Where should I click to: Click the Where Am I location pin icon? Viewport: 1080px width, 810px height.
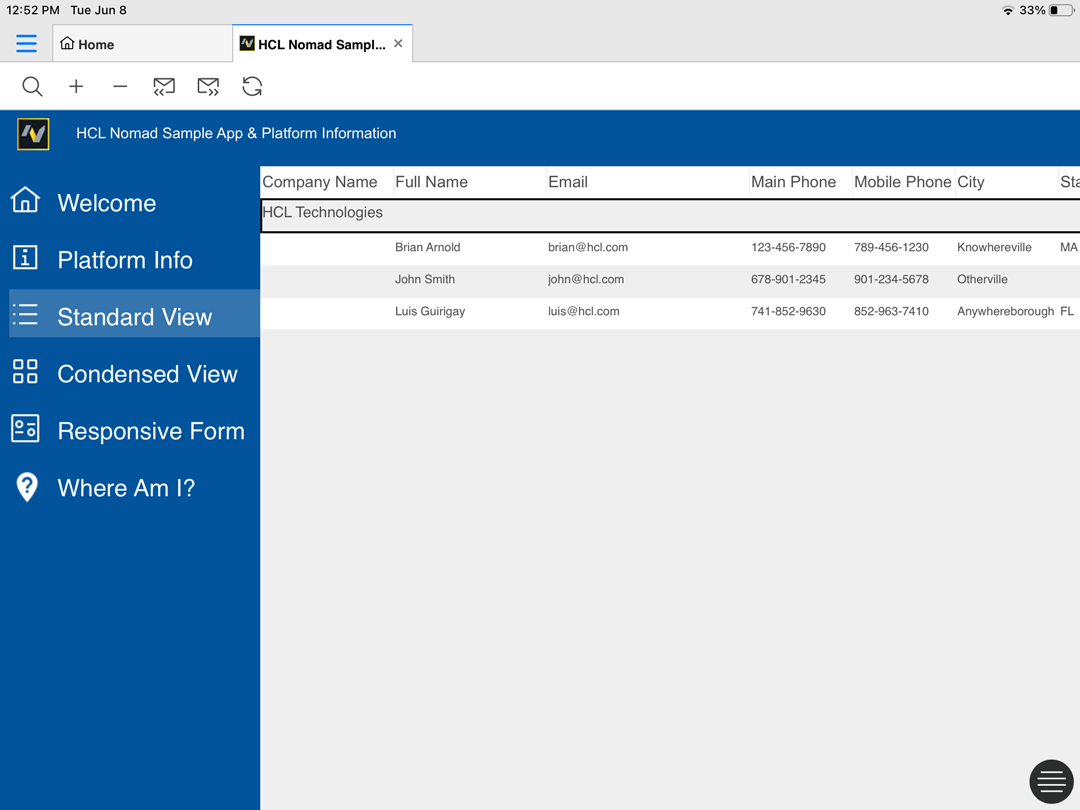coord(27,487)
